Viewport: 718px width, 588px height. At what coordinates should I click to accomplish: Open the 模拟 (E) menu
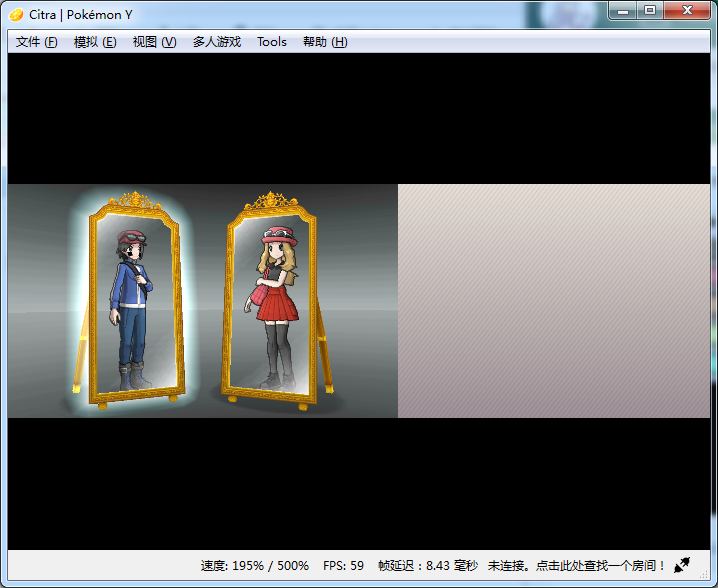tap(95, 42)
